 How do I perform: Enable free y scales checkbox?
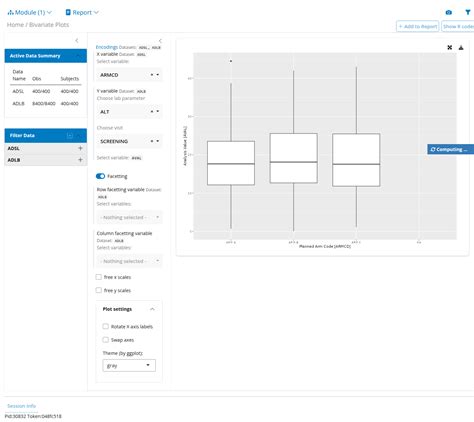[x=99, y=290]
